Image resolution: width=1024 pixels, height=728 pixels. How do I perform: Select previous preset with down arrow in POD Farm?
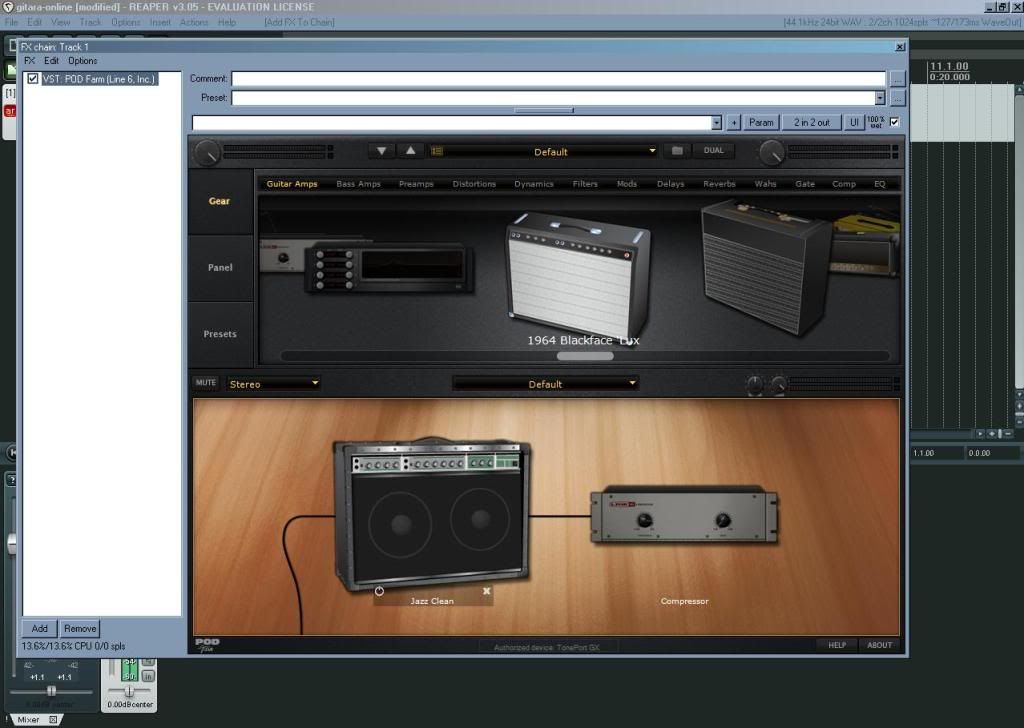pos(381,151)
